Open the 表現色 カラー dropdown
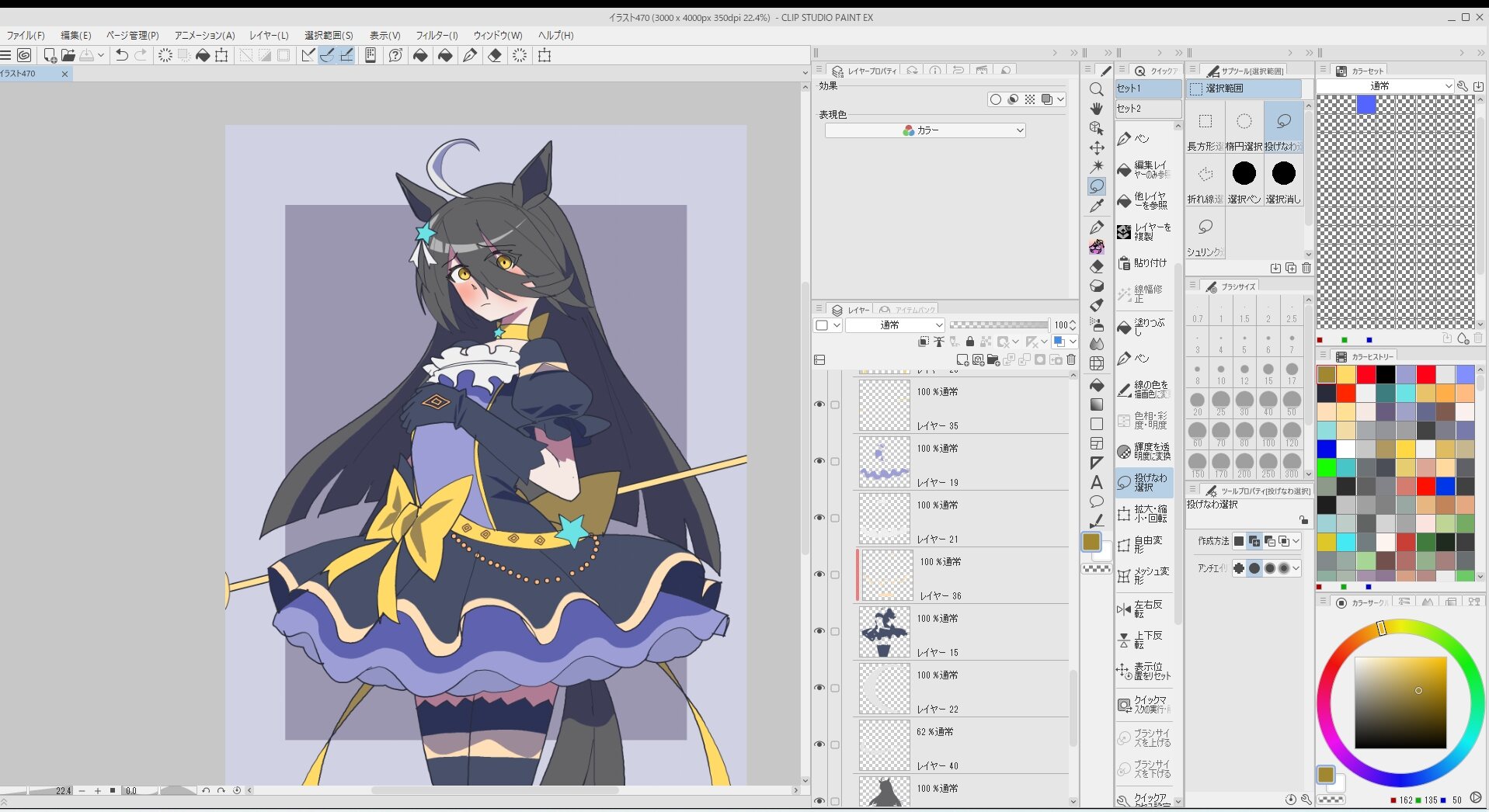Image resolution: width=1489 pixels, height=812 pixels. click(x=924, y=130)
